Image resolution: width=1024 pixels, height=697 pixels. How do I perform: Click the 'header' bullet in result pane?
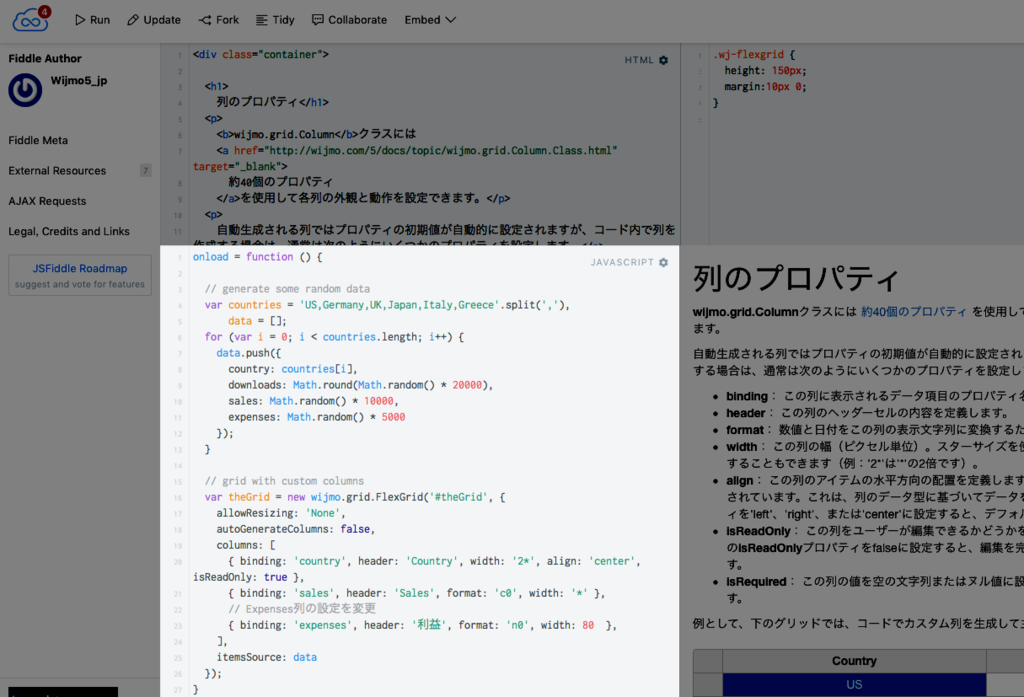746,413
